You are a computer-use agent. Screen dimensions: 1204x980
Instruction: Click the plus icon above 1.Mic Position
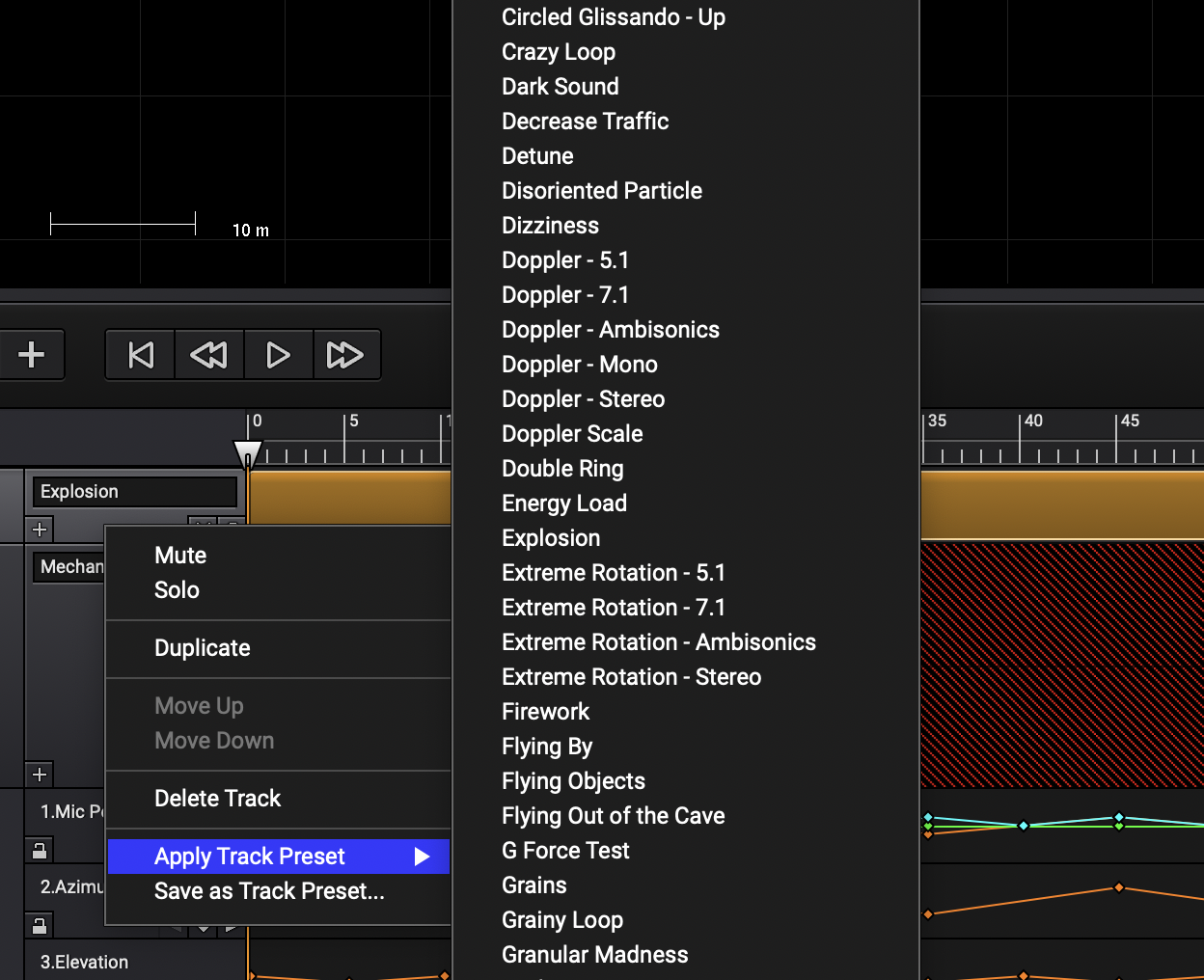[x=40, y=775]
